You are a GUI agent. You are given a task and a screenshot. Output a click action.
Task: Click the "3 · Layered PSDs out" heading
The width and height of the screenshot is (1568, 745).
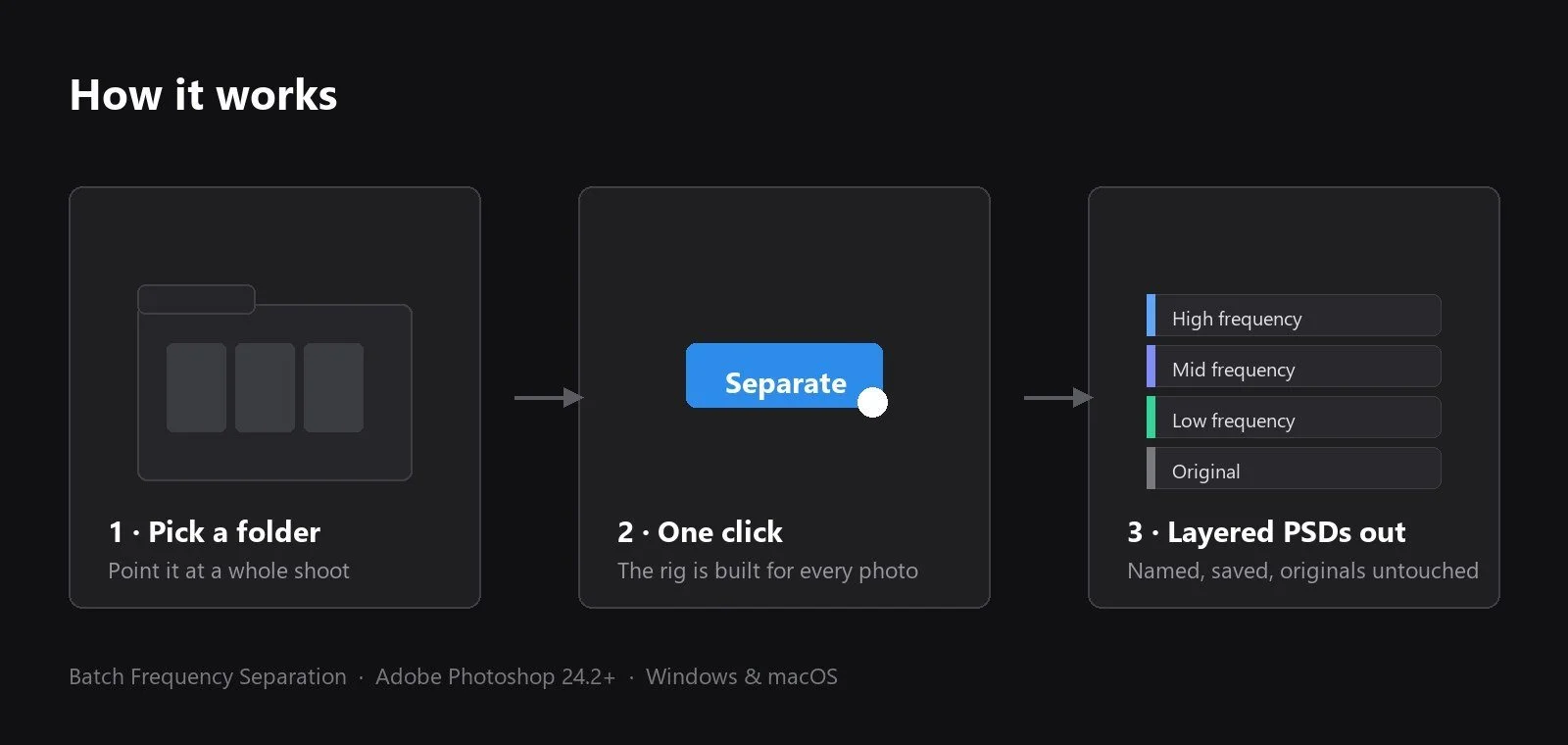[1266, 532]
